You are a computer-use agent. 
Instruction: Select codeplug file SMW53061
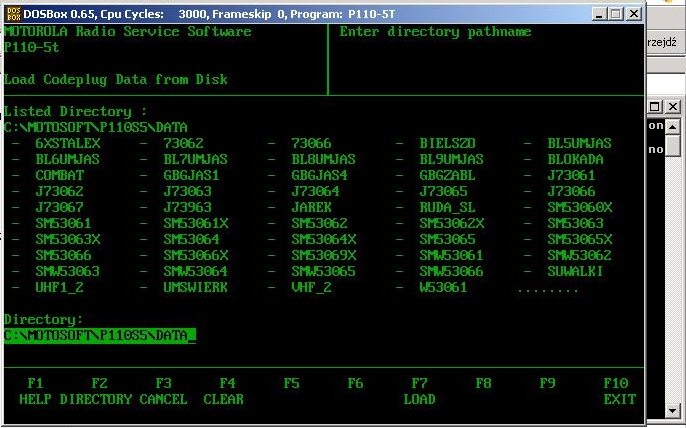point(452,255)
